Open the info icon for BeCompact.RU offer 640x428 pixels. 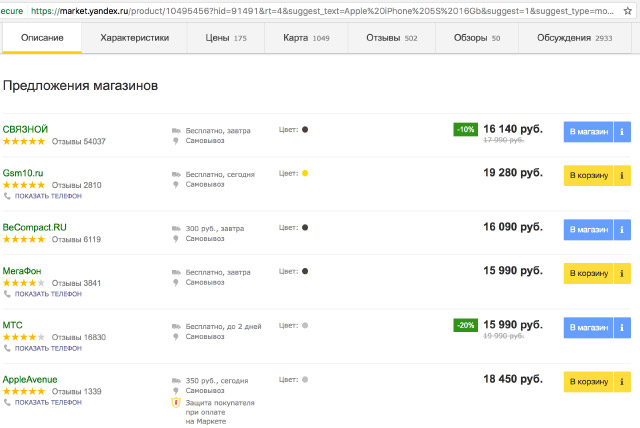pyautogui.click(x=622, y=230)
